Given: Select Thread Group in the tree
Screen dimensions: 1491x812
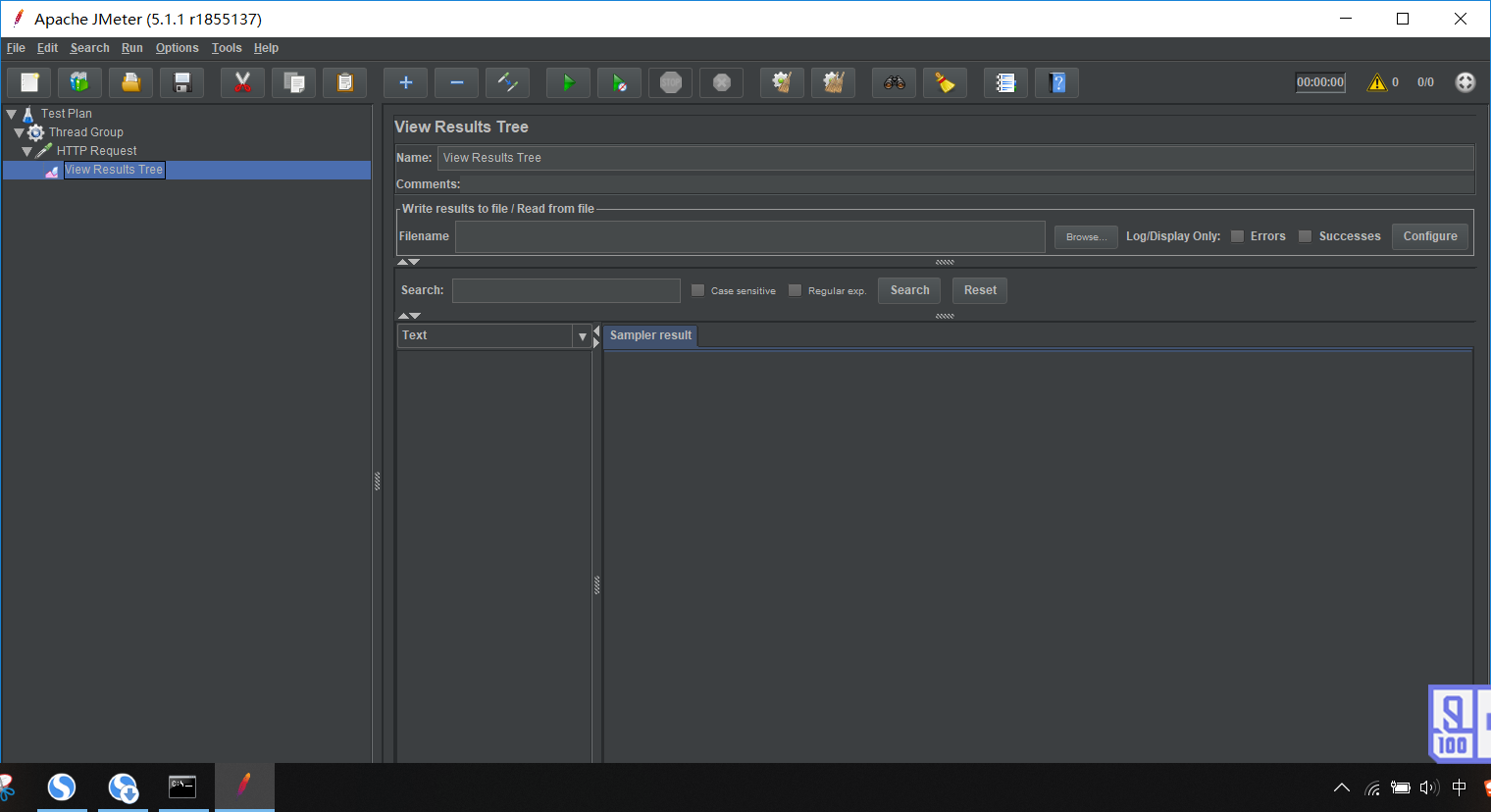Looking at the screenshot, I should click(86, 132).
